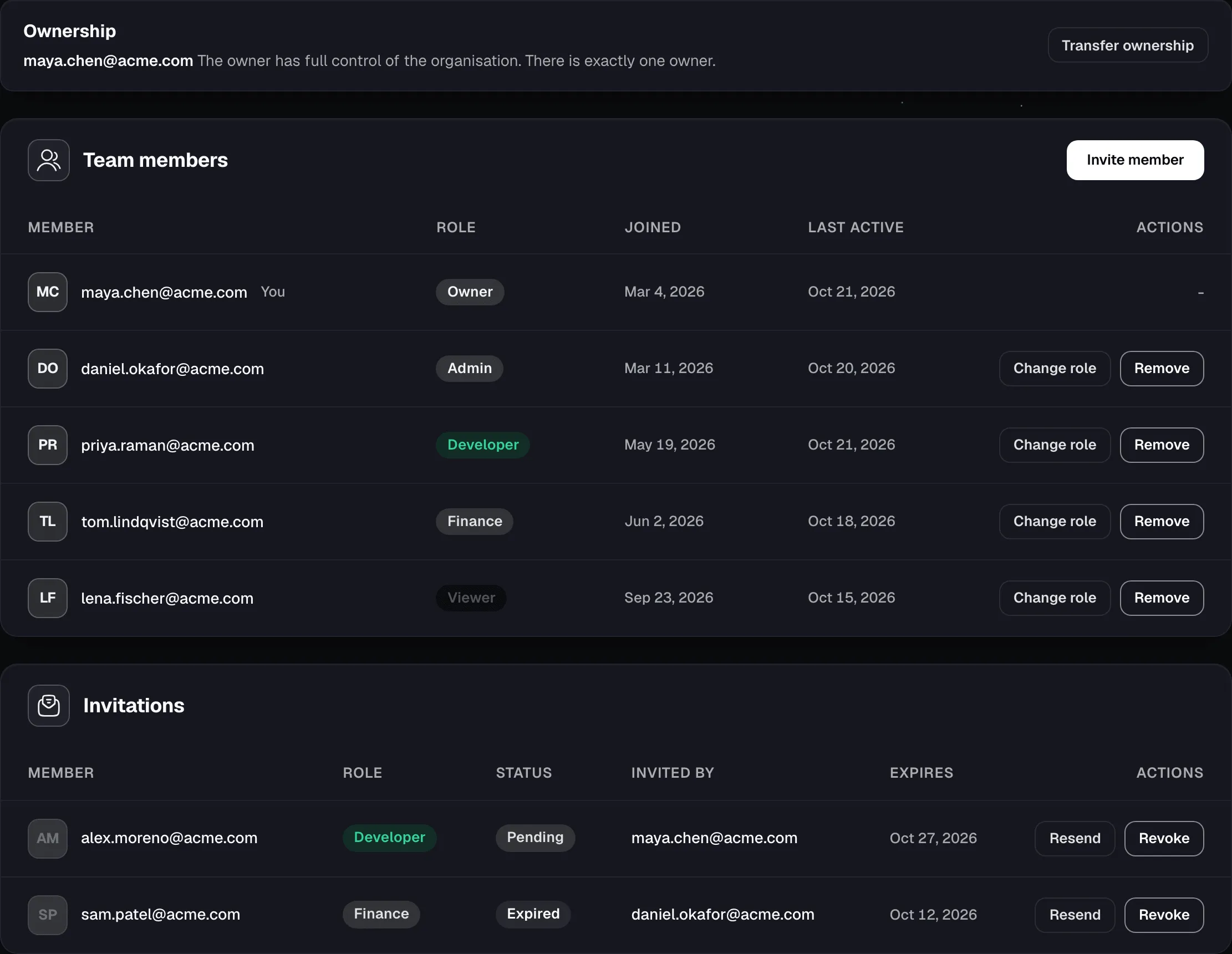The width and height of the screenshot is (1232, 954).
Task: Change role for priya.raman@acme.com
Action: (1055, 445)
